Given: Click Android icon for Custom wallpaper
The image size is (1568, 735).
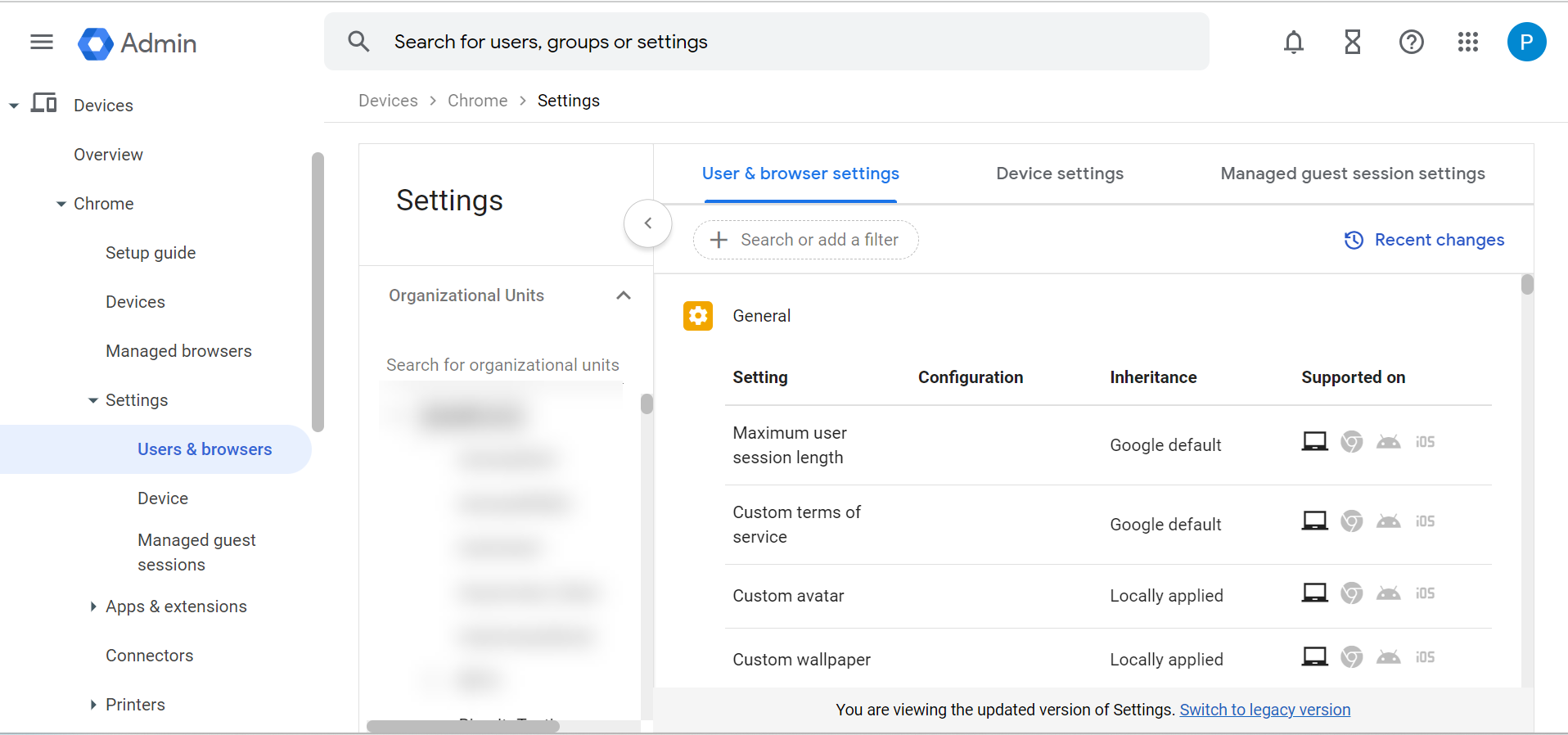Looking at the screenshot, I should coord(1389,656).
